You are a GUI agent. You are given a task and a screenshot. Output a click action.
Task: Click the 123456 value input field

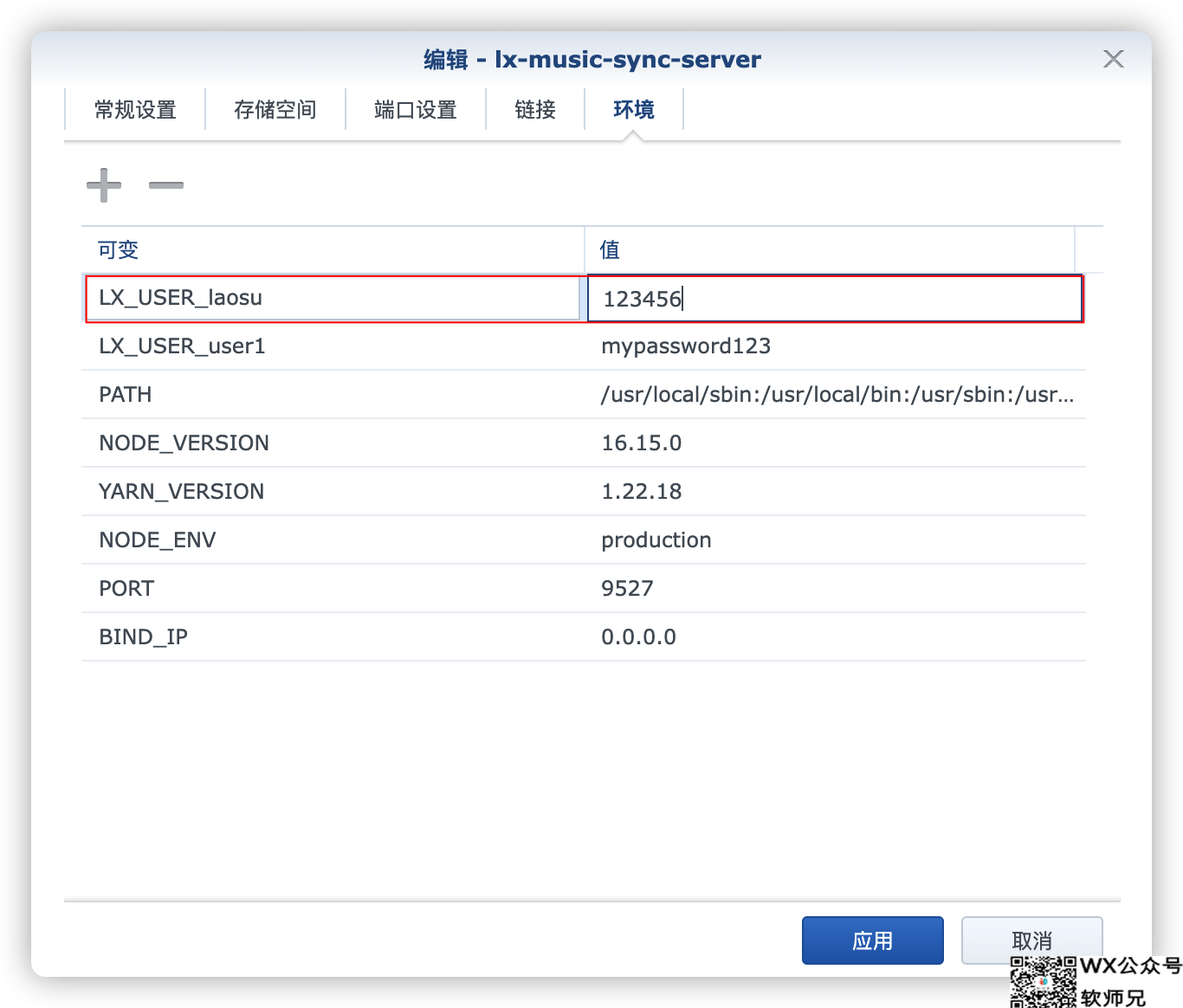pyautogui.click(x=834, y=299)
